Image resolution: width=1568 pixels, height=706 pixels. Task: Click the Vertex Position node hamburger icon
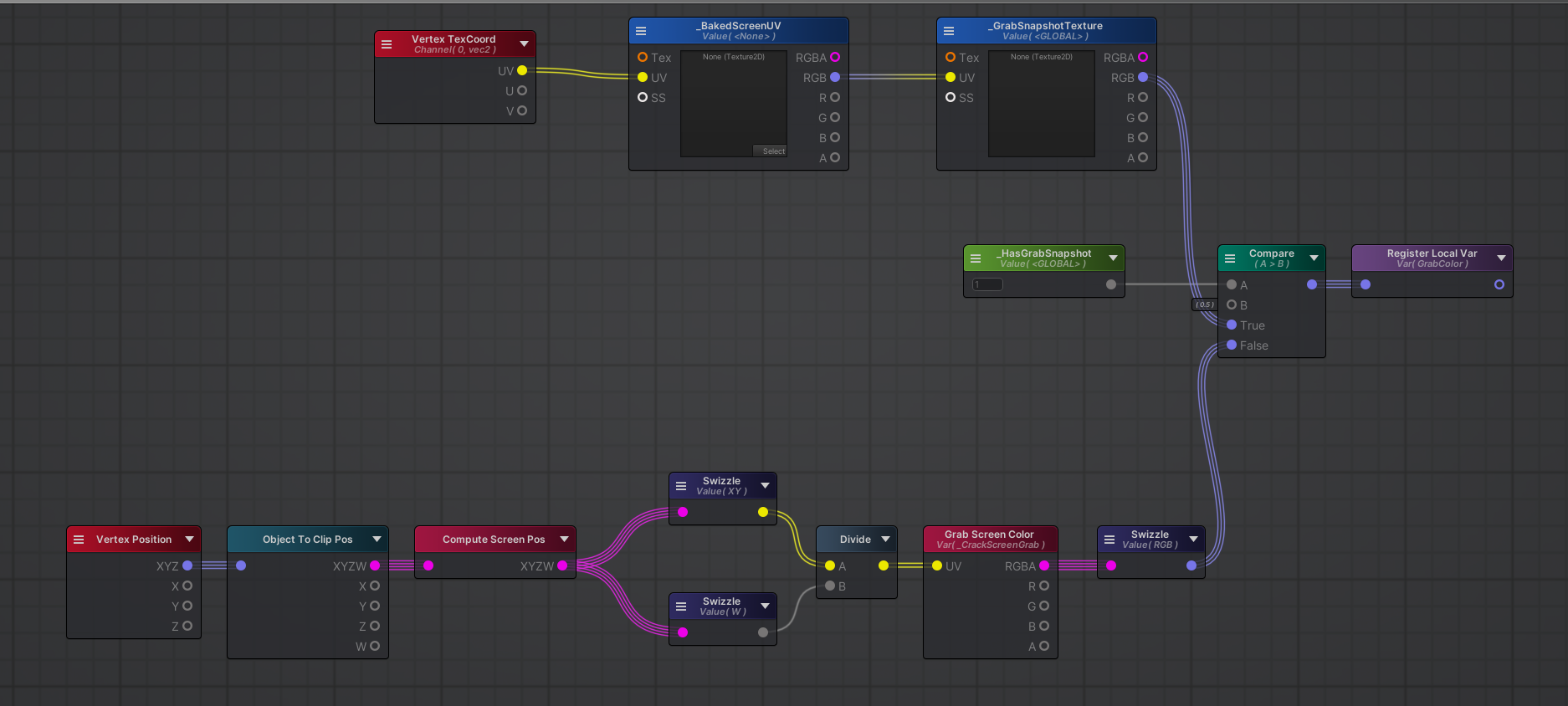(x=79, y=540)
